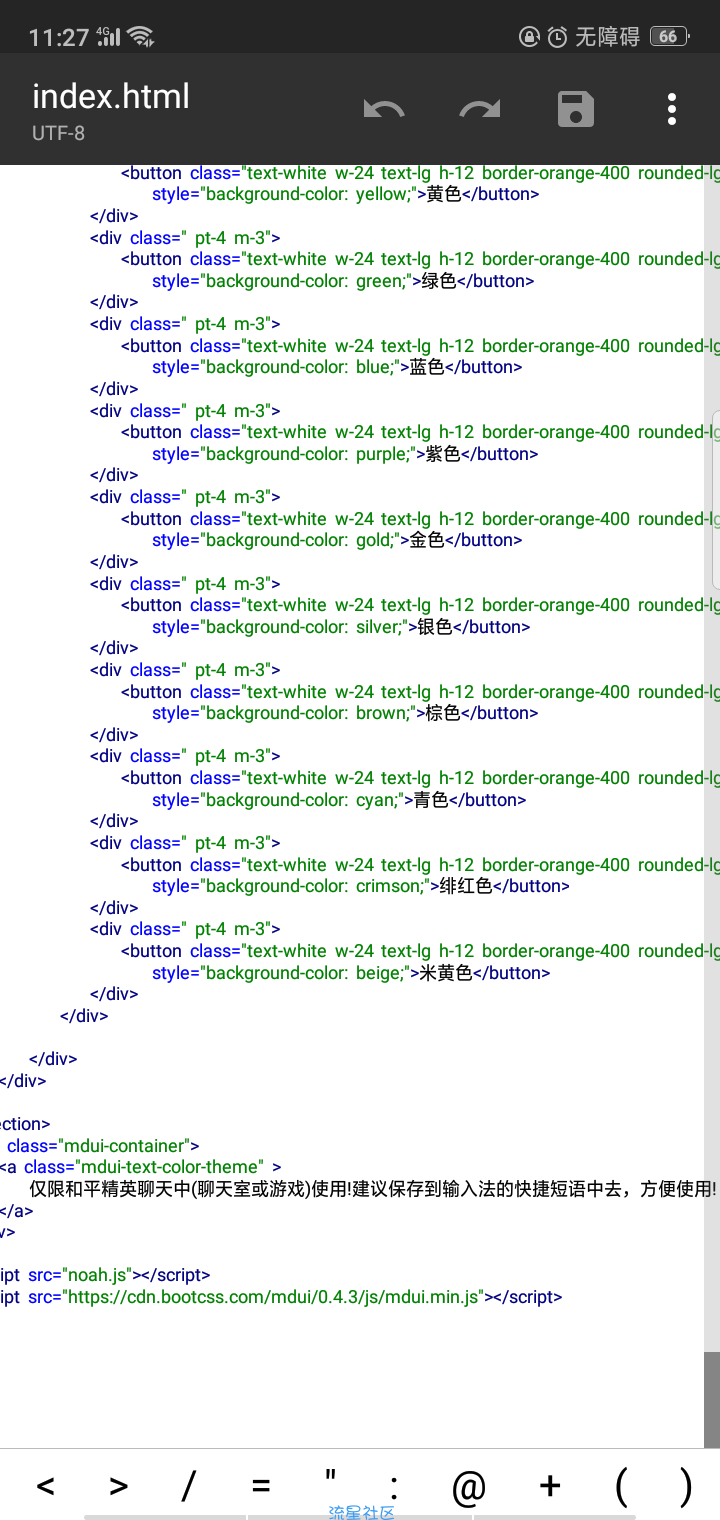Tap the battery indicator showing 66
This screenshot has height=1520, width=720.
pyautogui.click(x=668, y=37)
